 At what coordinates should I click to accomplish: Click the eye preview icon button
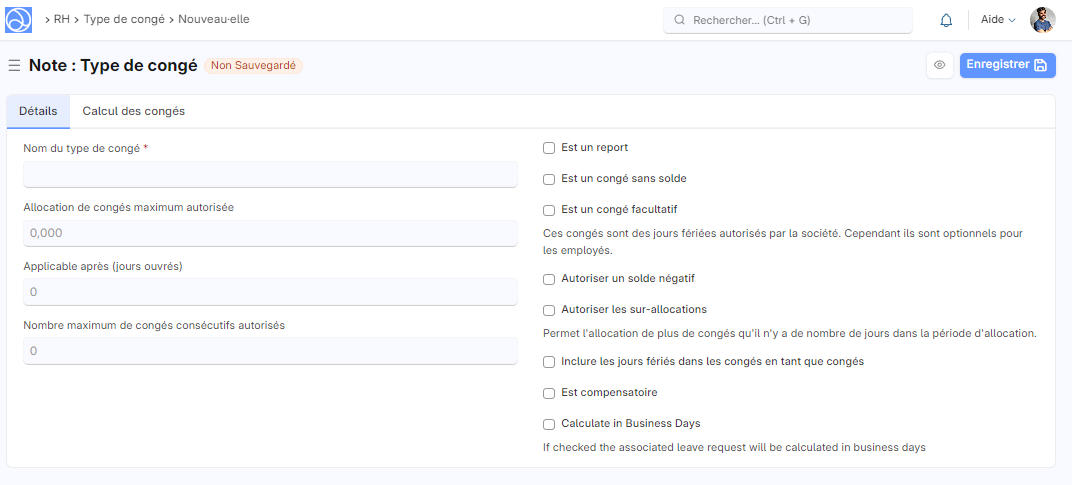tap(939, 65)
